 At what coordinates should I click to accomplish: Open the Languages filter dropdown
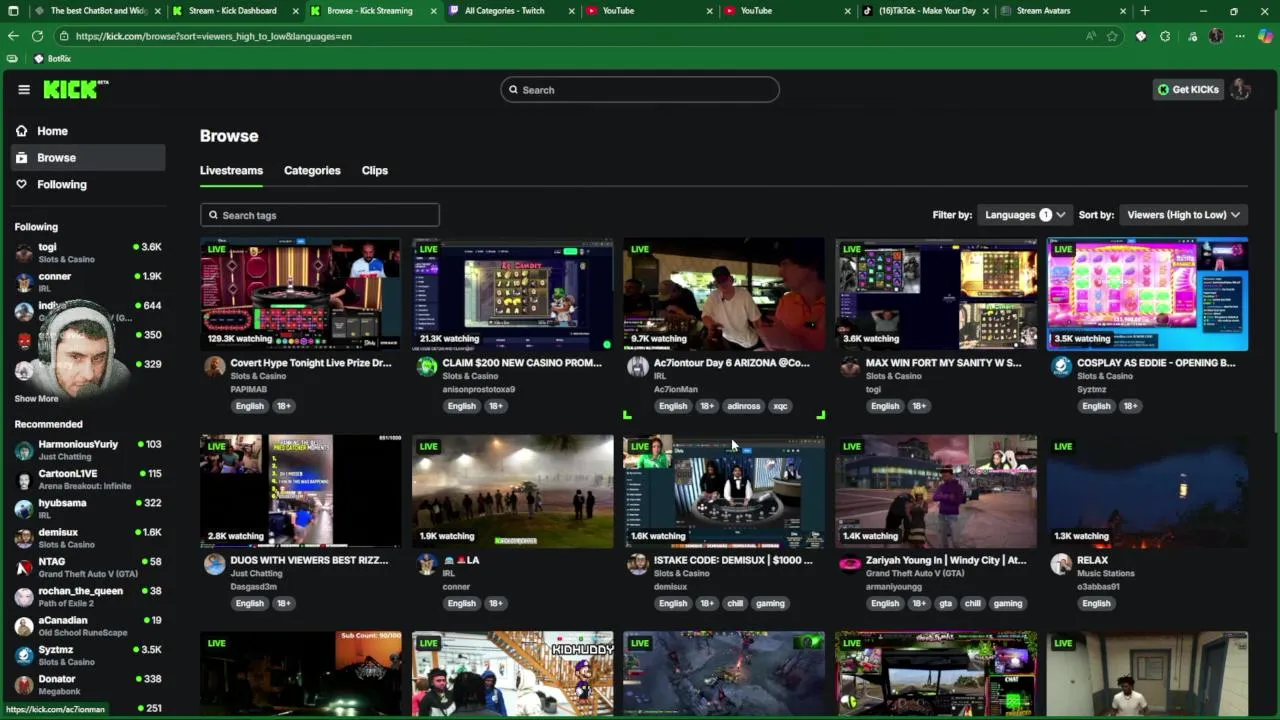(x=1025, y=215)
